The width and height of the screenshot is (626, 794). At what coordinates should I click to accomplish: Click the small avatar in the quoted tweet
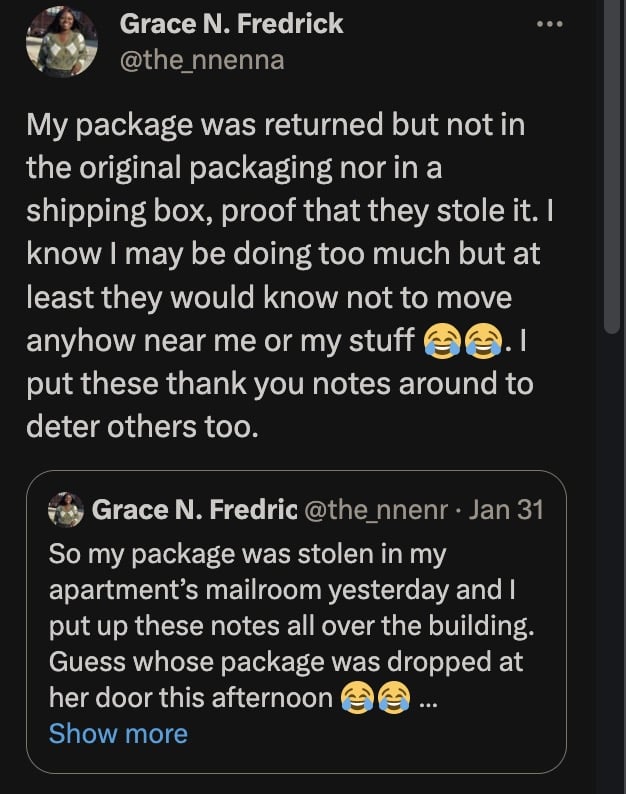point(66,510)
